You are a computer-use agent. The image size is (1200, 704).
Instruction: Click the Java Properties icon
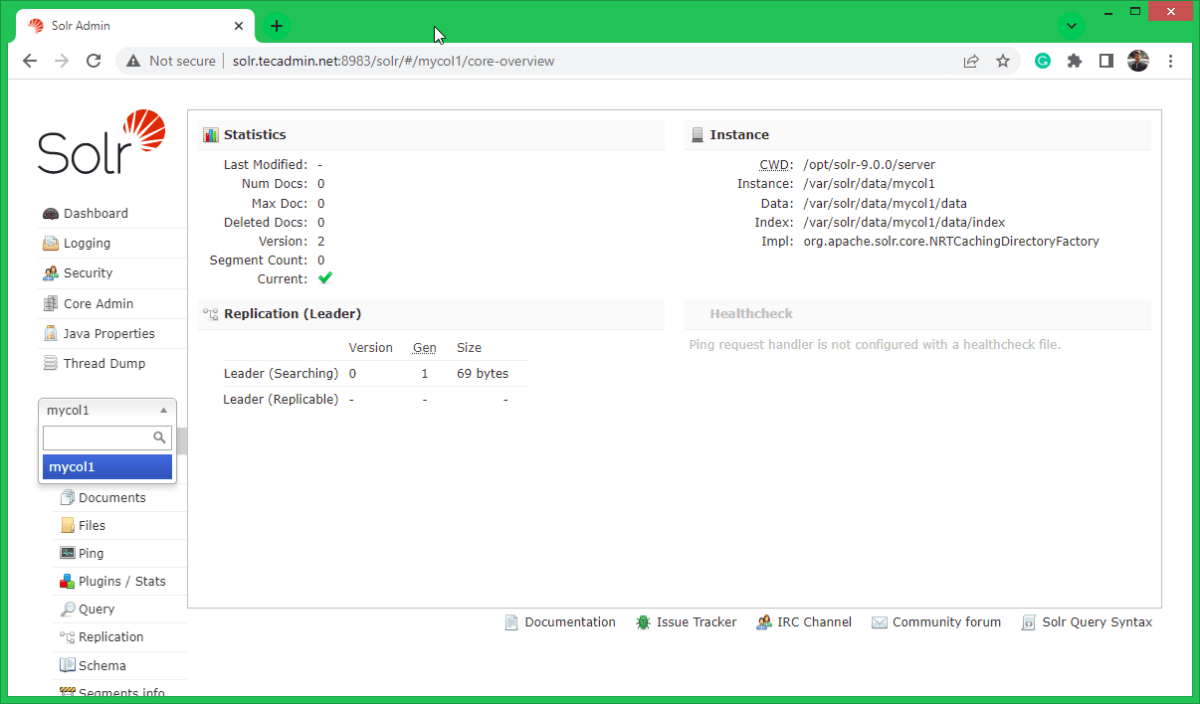pos(50,333)
